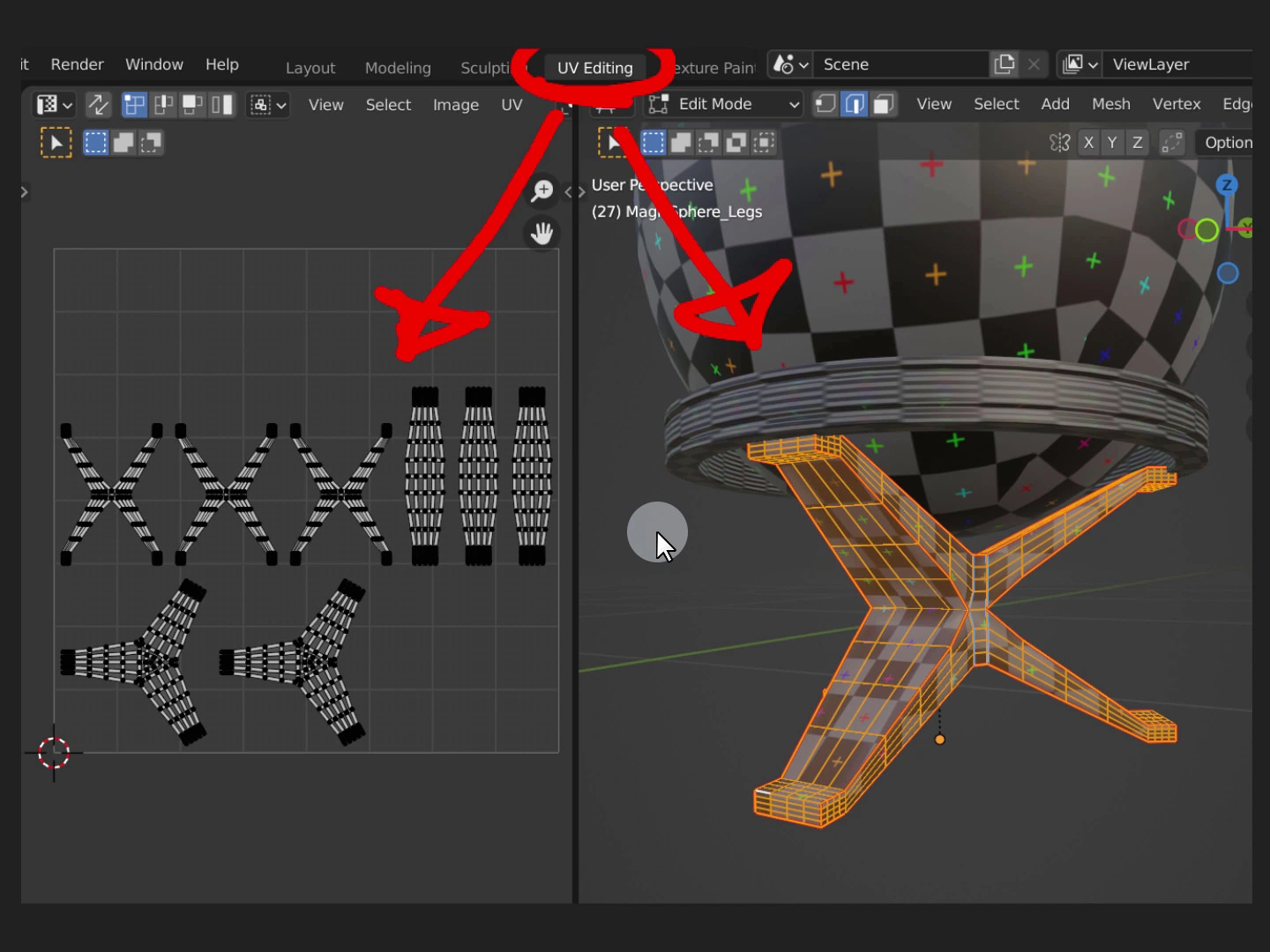Toggle Z axis mirror button

(1138, 143)
